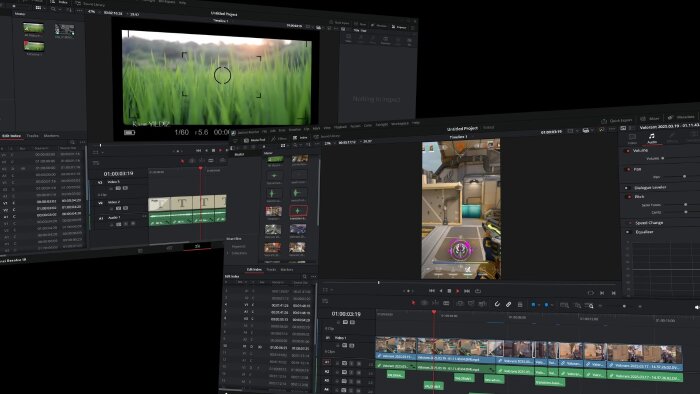The width and height of the screenshot is (700, 394).
Task: Toggle Media Pool button in front window
Action: coord(255,140)
